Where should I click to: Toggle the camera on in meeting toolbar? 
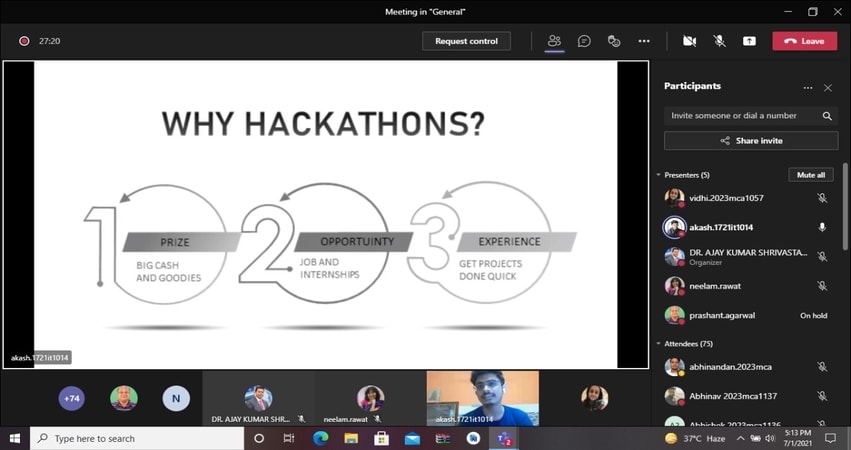tap(689, 41)
